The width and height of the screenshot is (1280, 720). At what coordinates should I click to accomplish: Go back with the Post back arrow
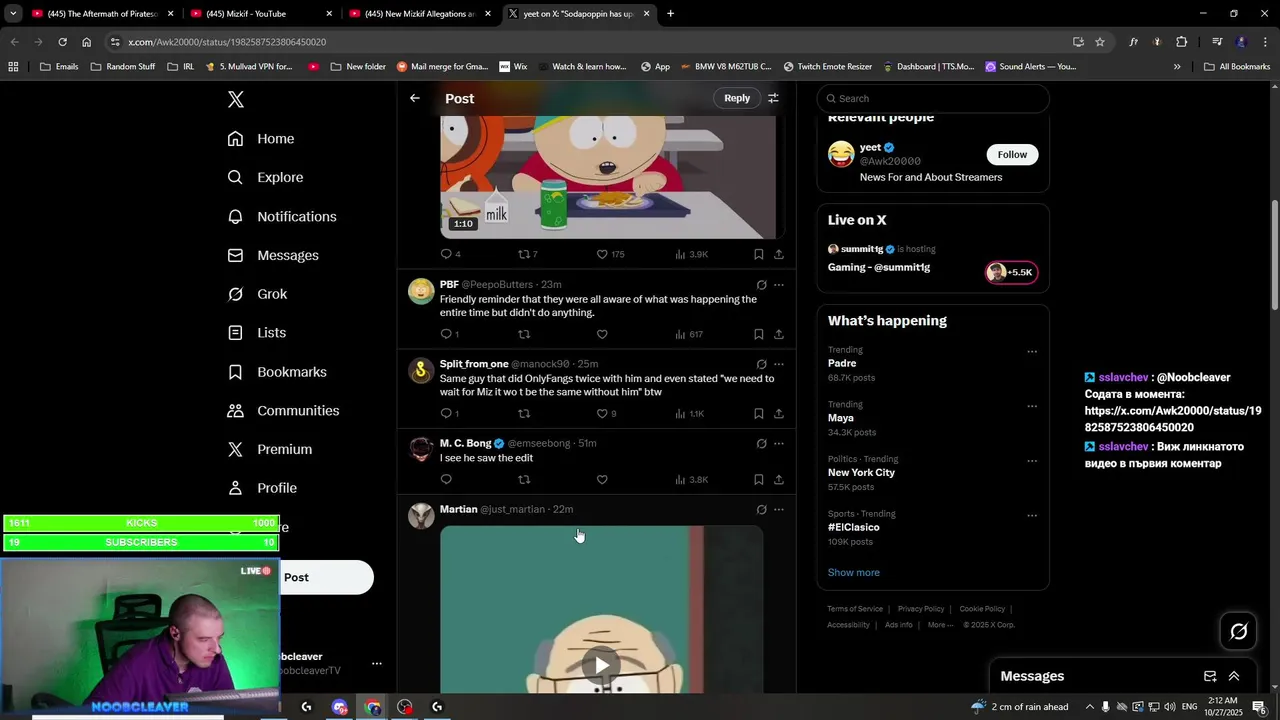tap(415, 98)
